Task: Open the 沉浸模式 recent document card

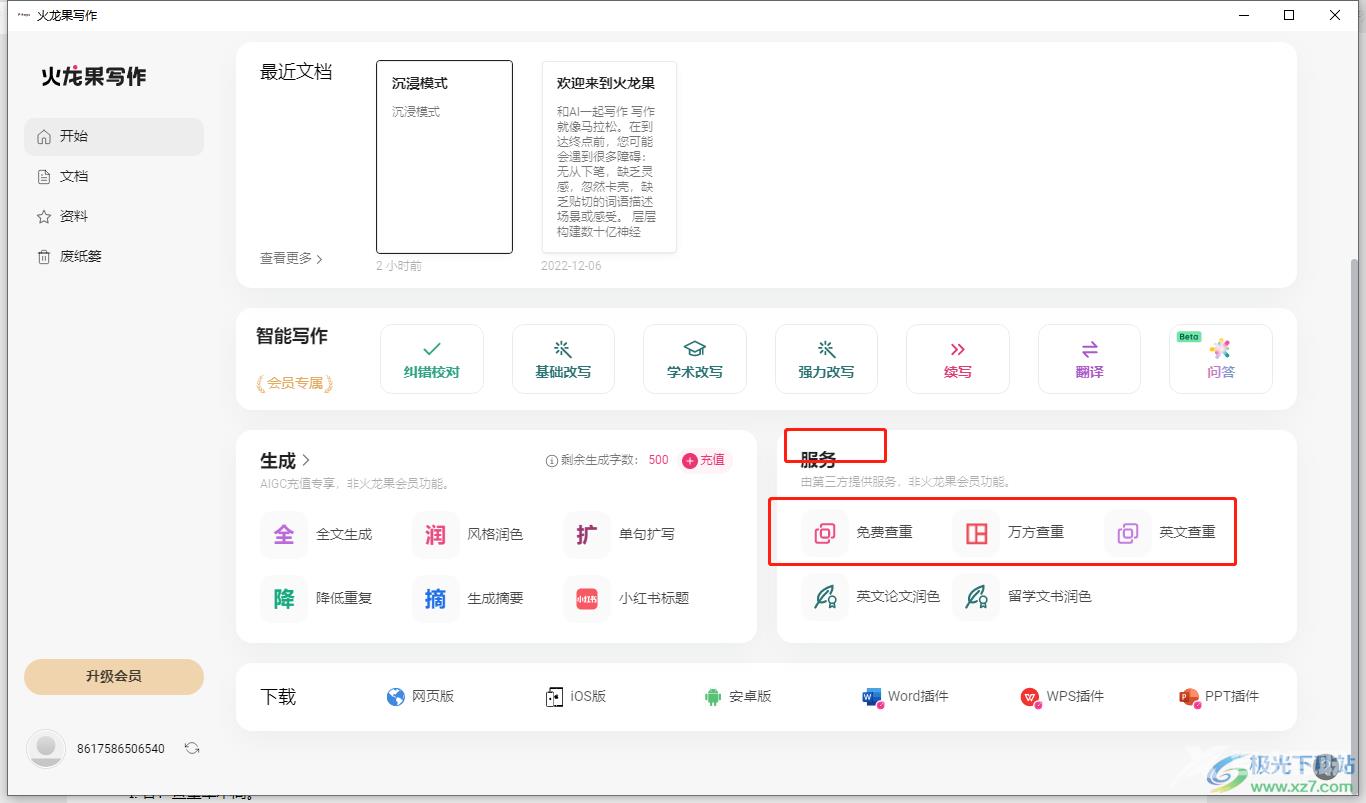Action: click(x=444, y=157)
